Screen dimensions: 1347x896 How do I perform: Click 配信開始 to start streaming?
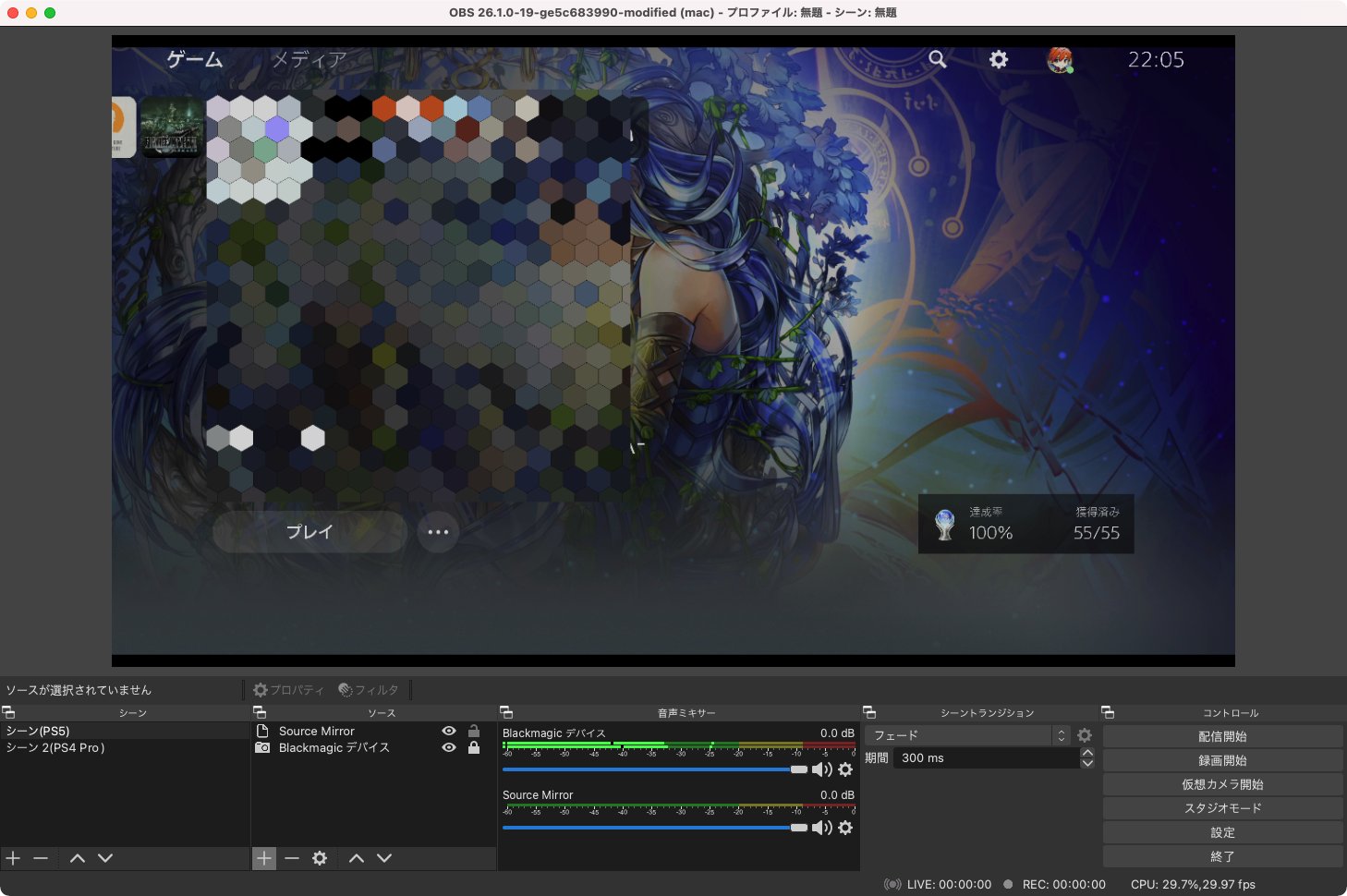(1222, 736)
